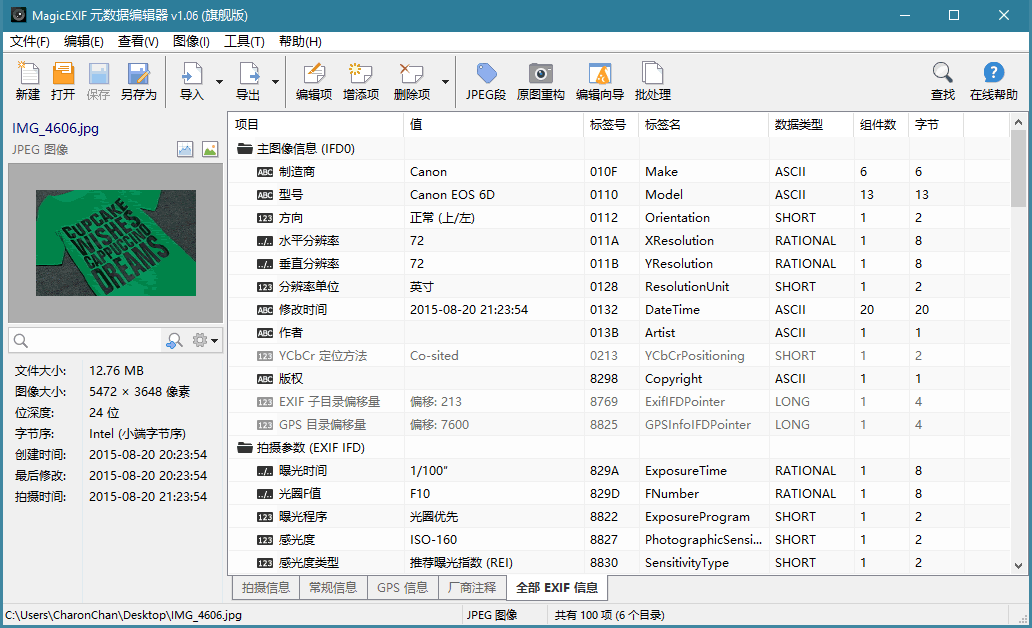
Task: Click the 打开 (Open) toolbar icon
Action: (63, 73)
